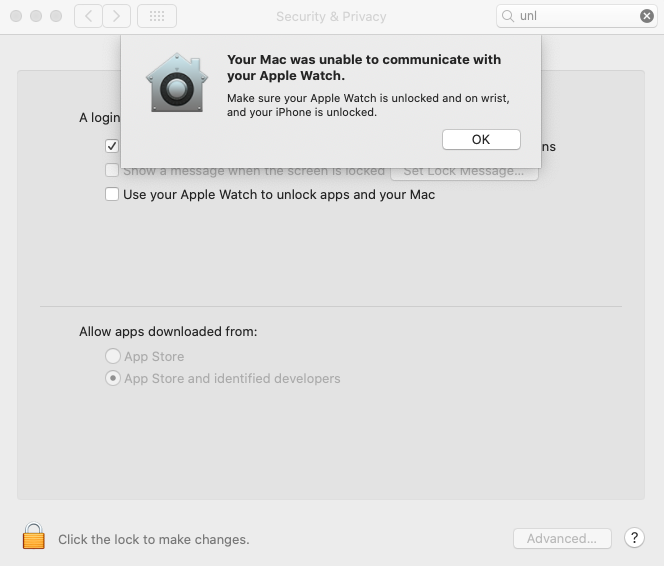
Task: Show all preferences grid button
Action: 157,16
